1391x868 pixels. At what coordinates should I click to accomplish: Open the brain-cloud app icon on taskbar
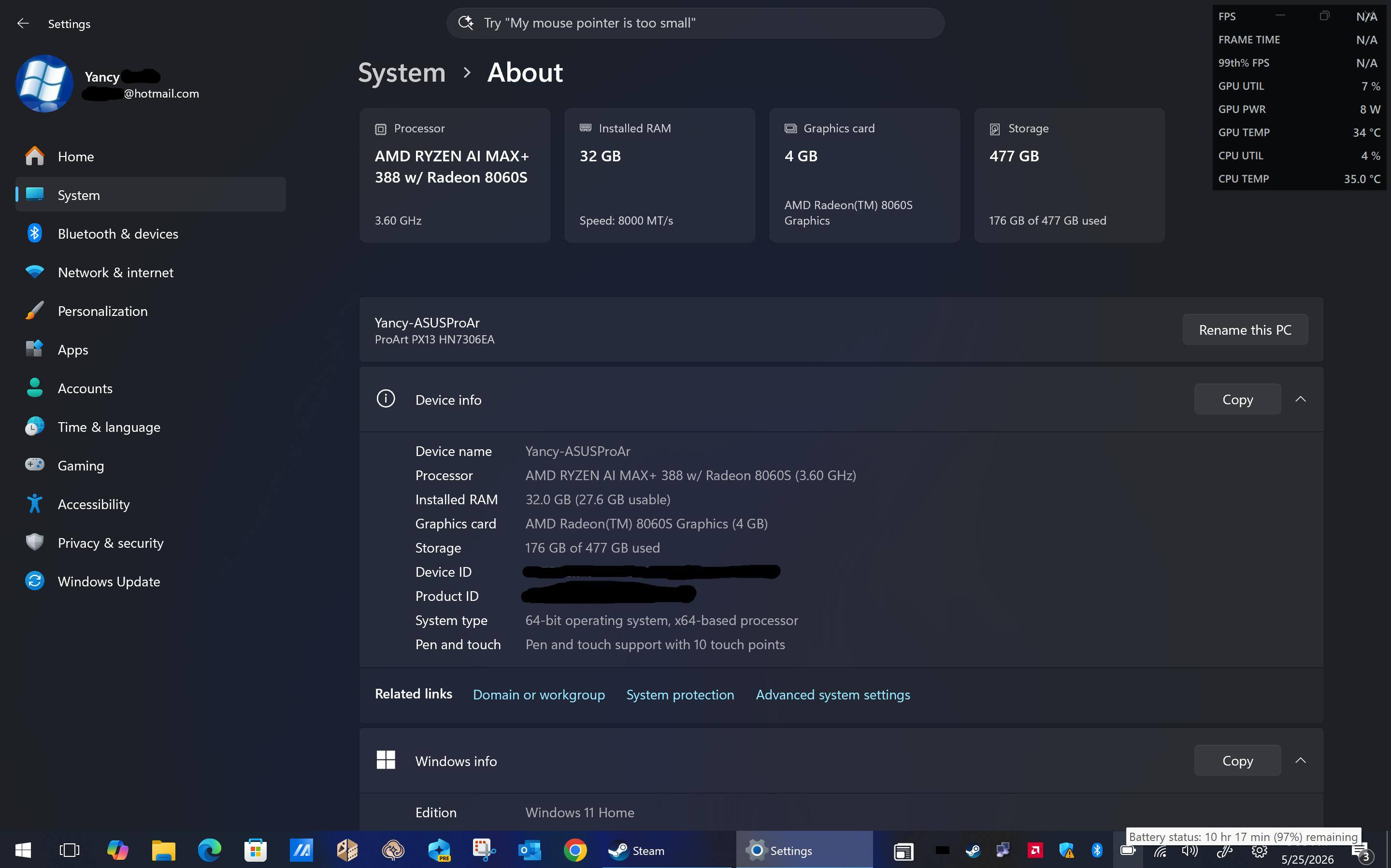coord(393,850)
